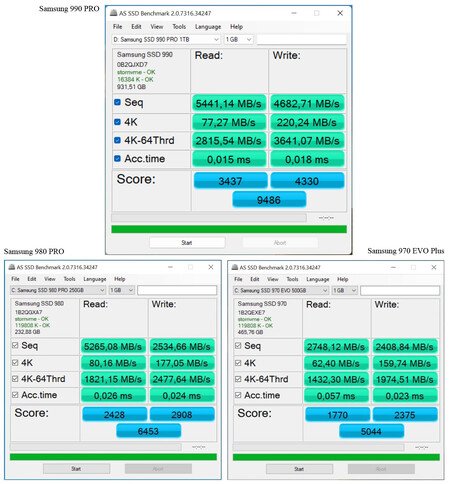Close the 990 PRO benchmark window
This screenshot has width=450, height=484.
[x=340, y=13]
